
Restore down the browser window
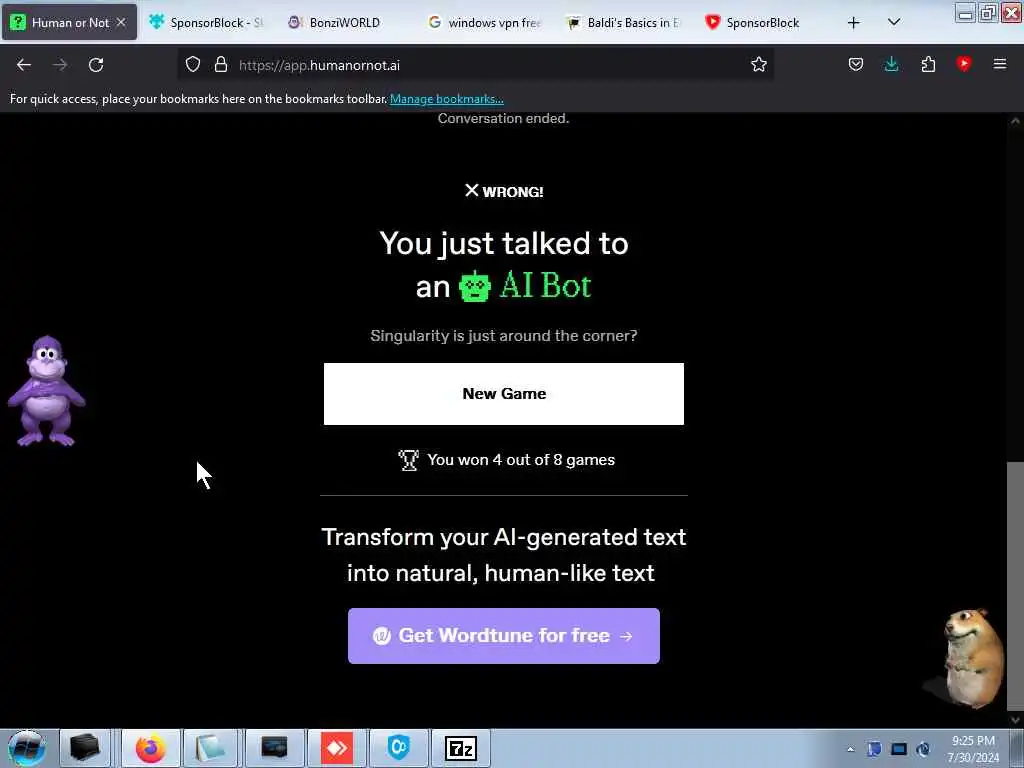tap(989, 13)
